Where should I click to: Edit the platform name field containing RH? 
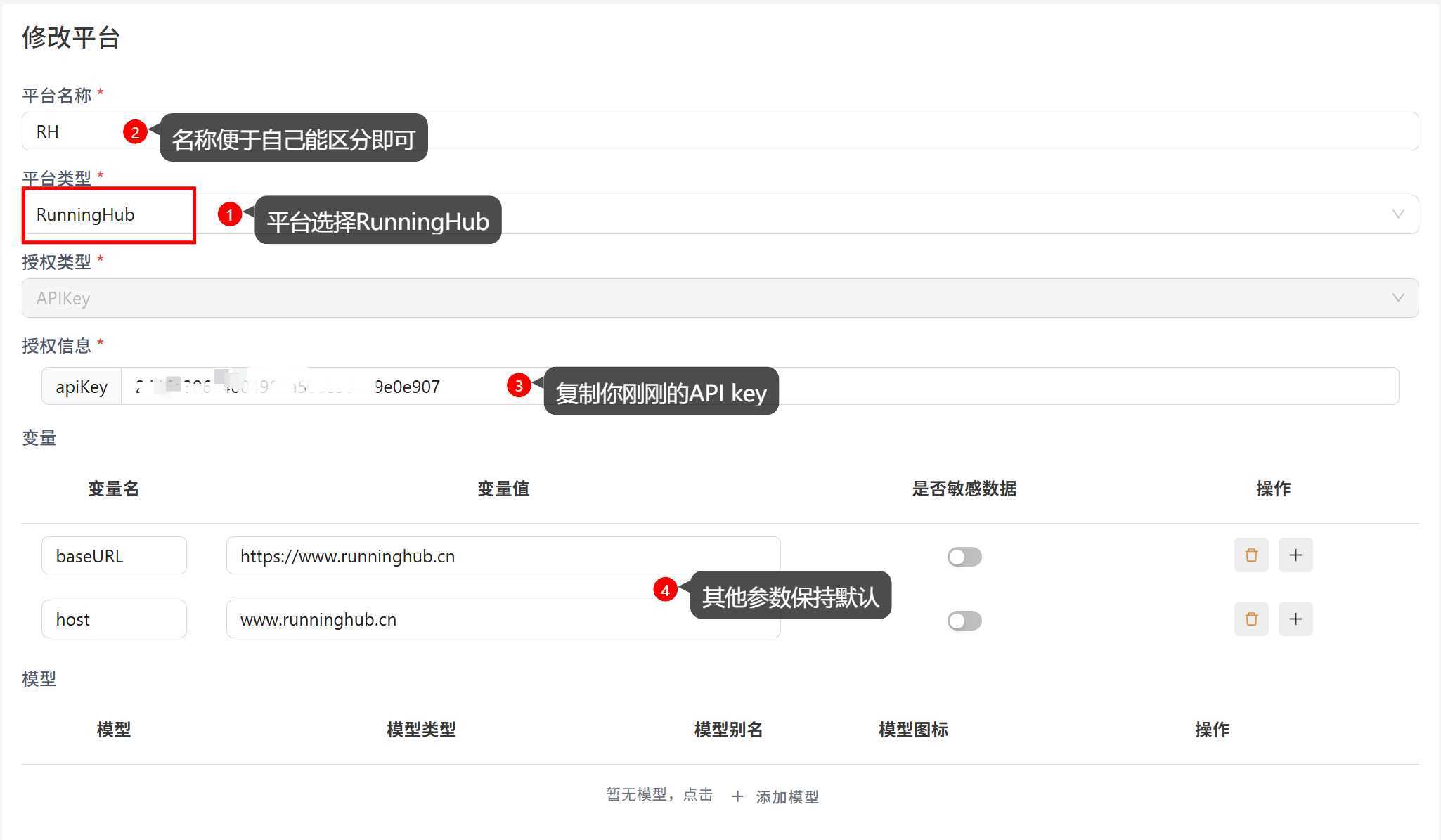720,131
